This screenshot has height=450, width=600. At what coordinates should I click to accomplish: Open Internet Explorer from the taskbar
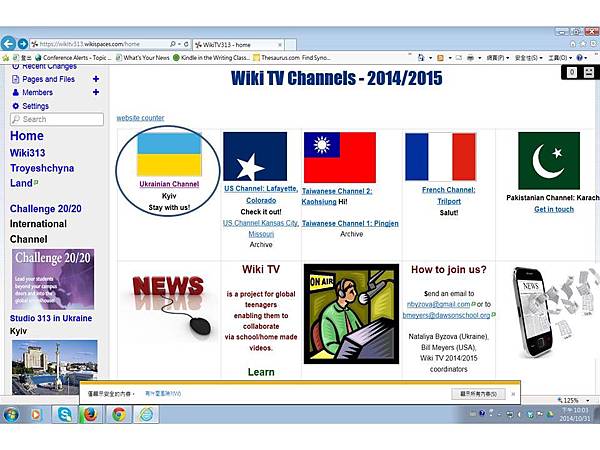point(146,415)
